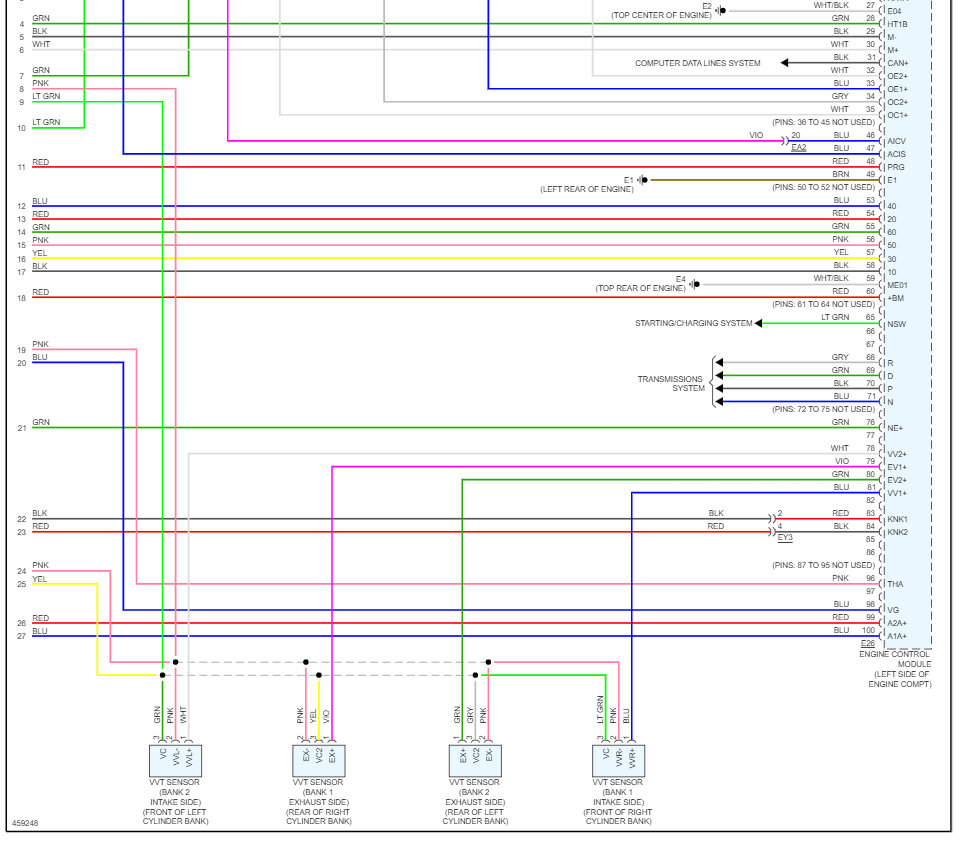Click the ECM pin number 65 beside LT GRN
966x843 pixels.
871,317
